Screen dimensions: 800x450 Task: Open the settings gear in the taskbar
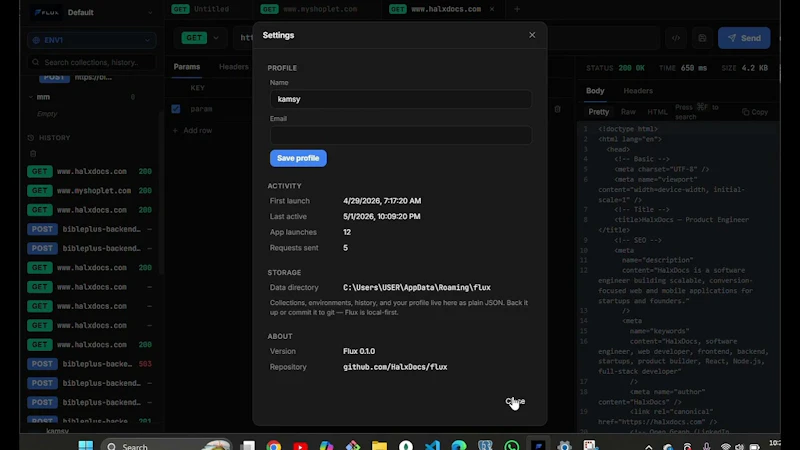point(564,445)
